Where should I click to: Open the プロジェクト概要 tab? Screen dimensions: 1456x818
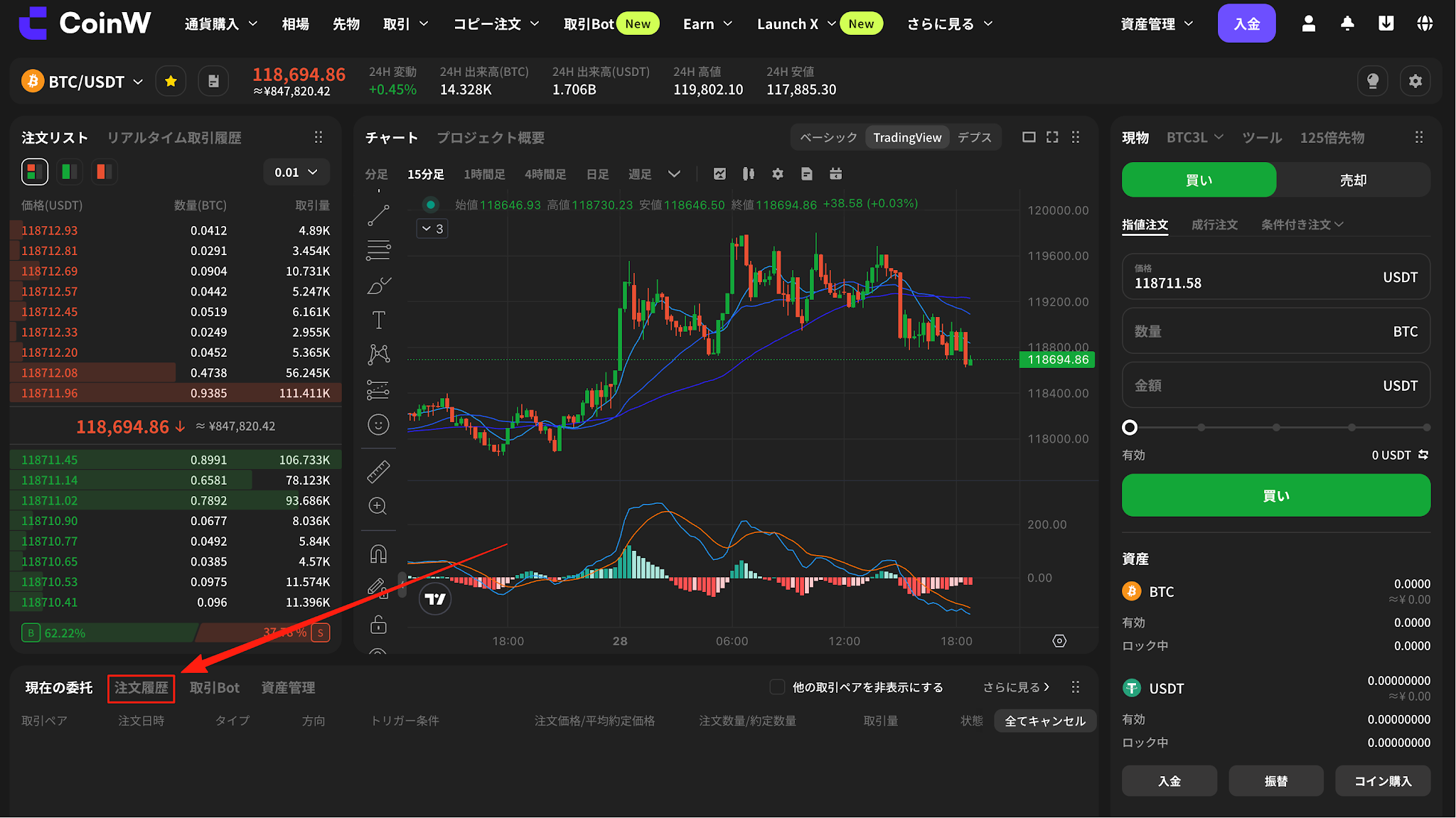491,137
